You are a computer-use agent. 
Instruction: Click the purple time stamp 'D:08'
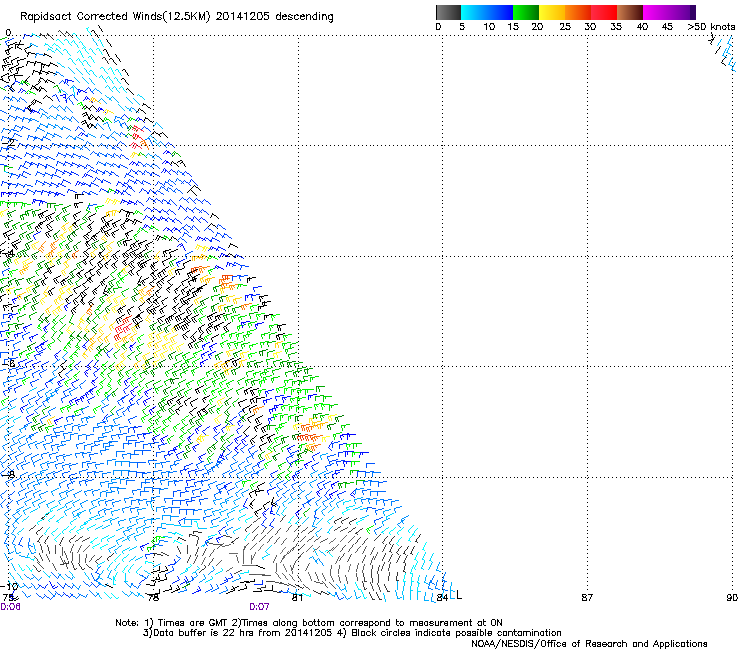point(10,607)
